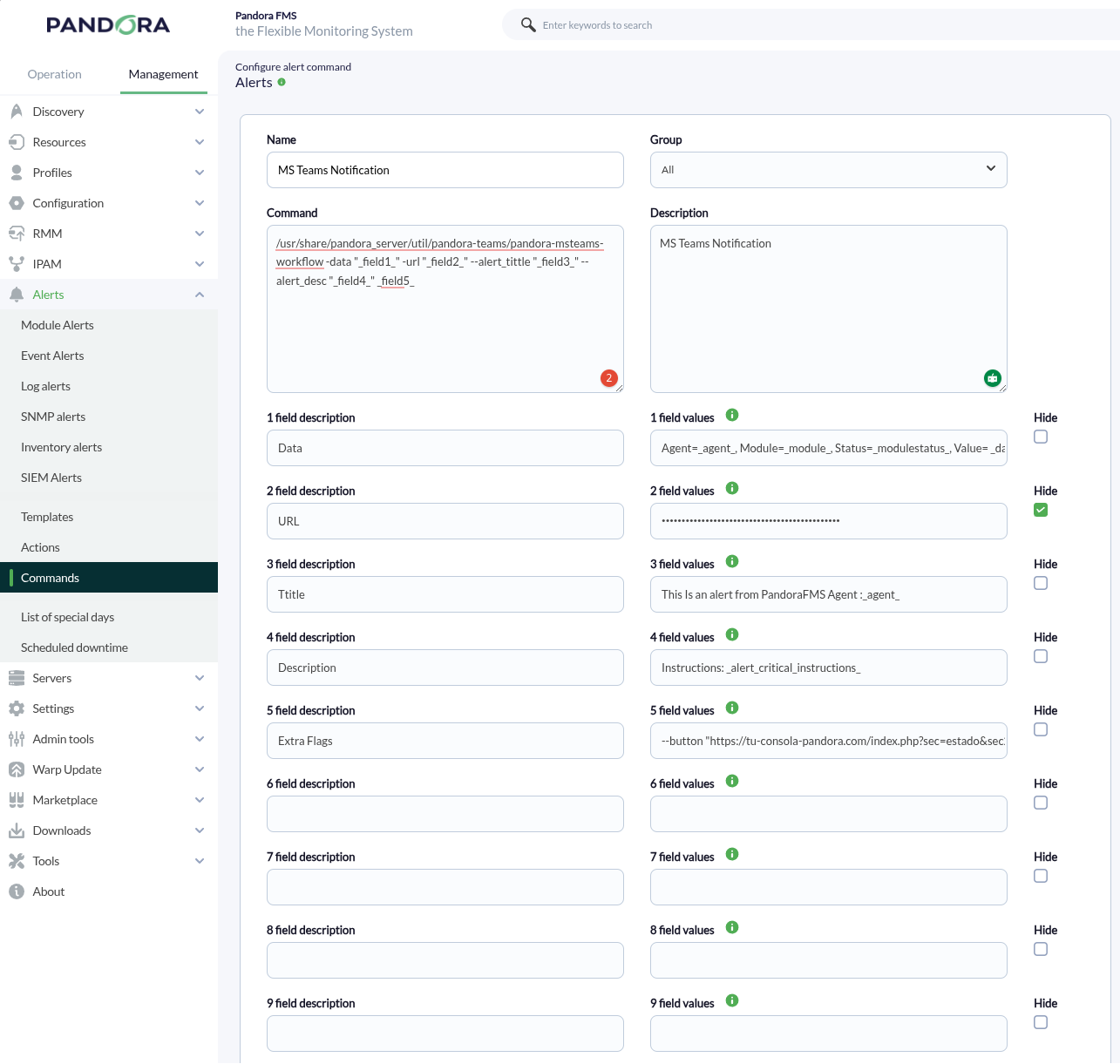The width and height of the screenshot is (1120, 1064).
Task: Click the 1 field description input
Action: tap(445, 448)
